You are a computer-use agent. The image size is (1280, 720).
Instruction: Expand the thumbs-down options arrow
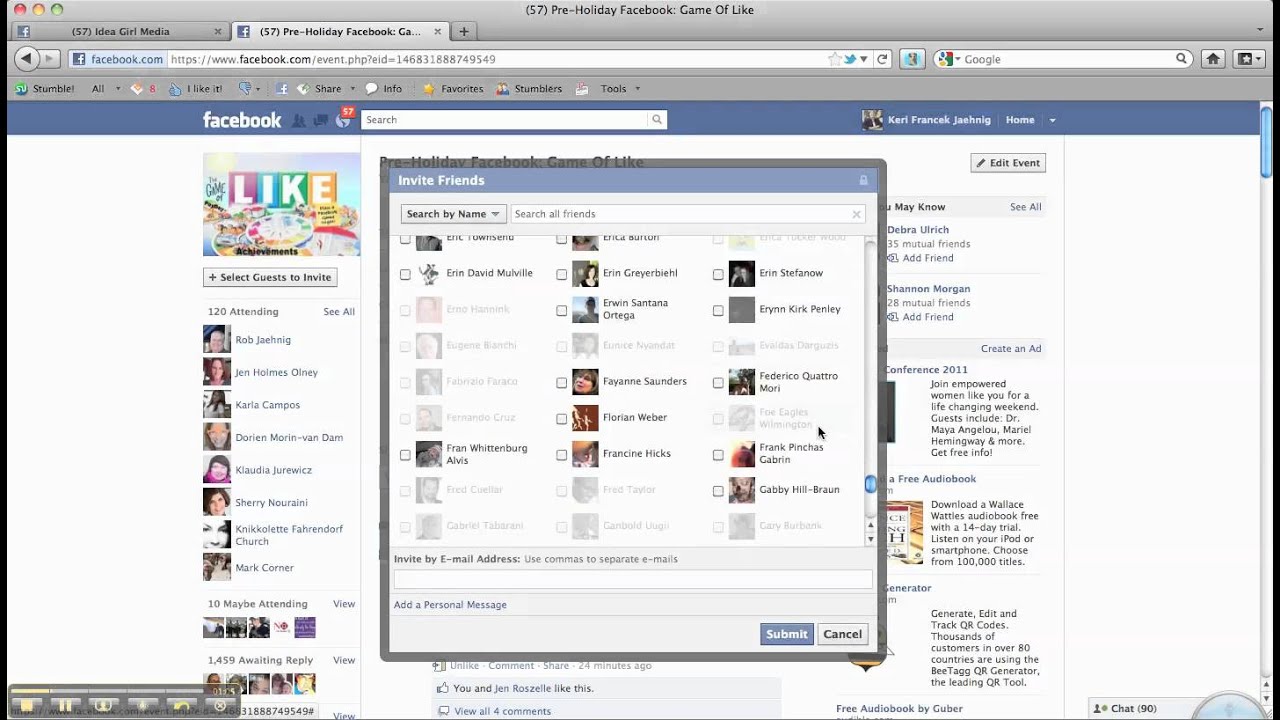pyautogui.click(x=258, y=88)
